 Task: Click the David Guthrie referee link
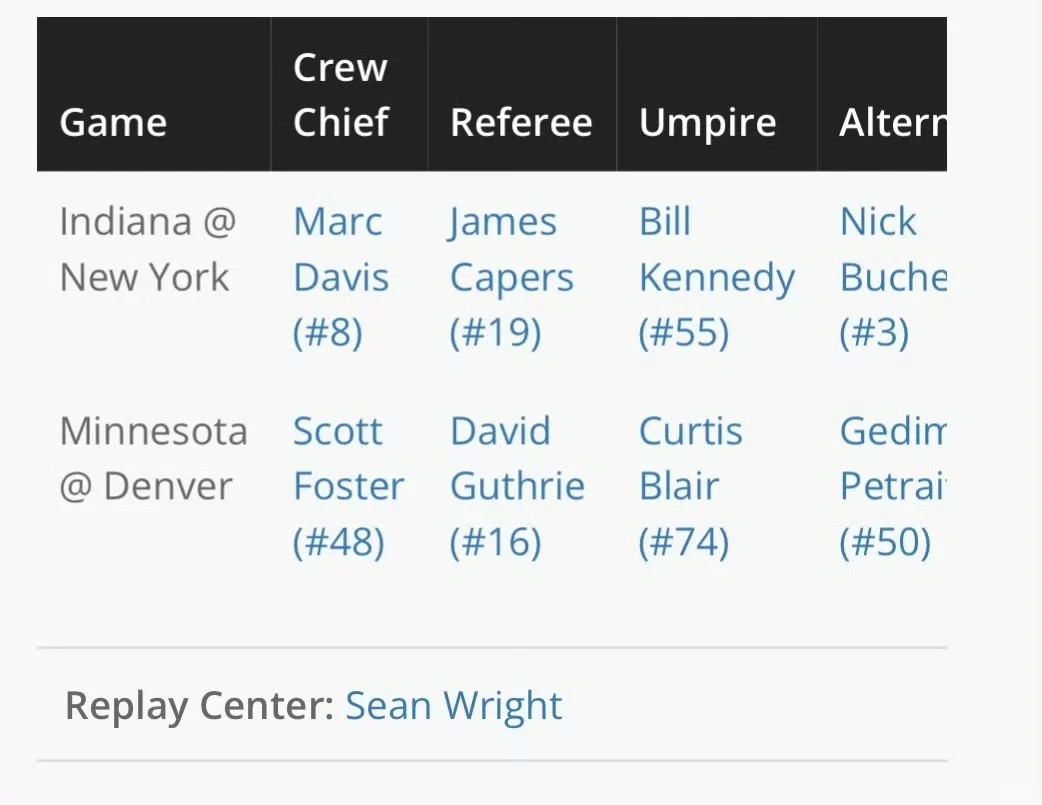[517, 459]
